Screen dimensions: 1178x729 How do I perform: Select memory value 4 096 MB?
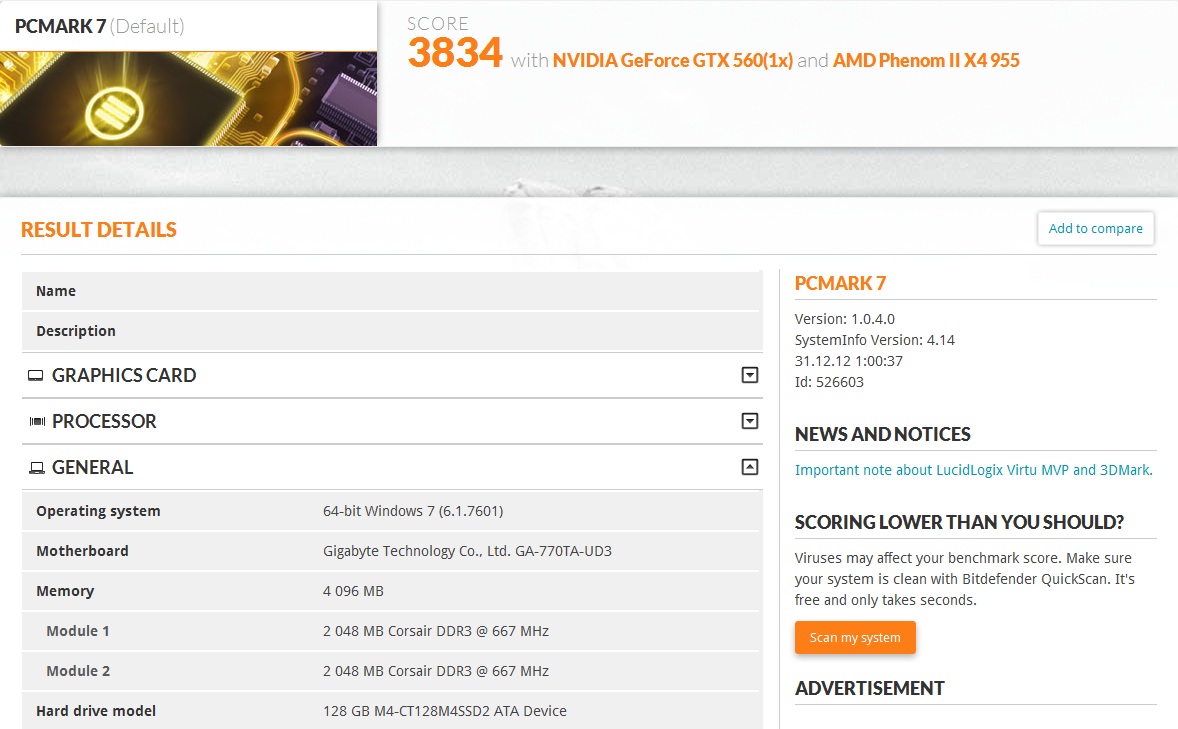click(x=353, y=591)
